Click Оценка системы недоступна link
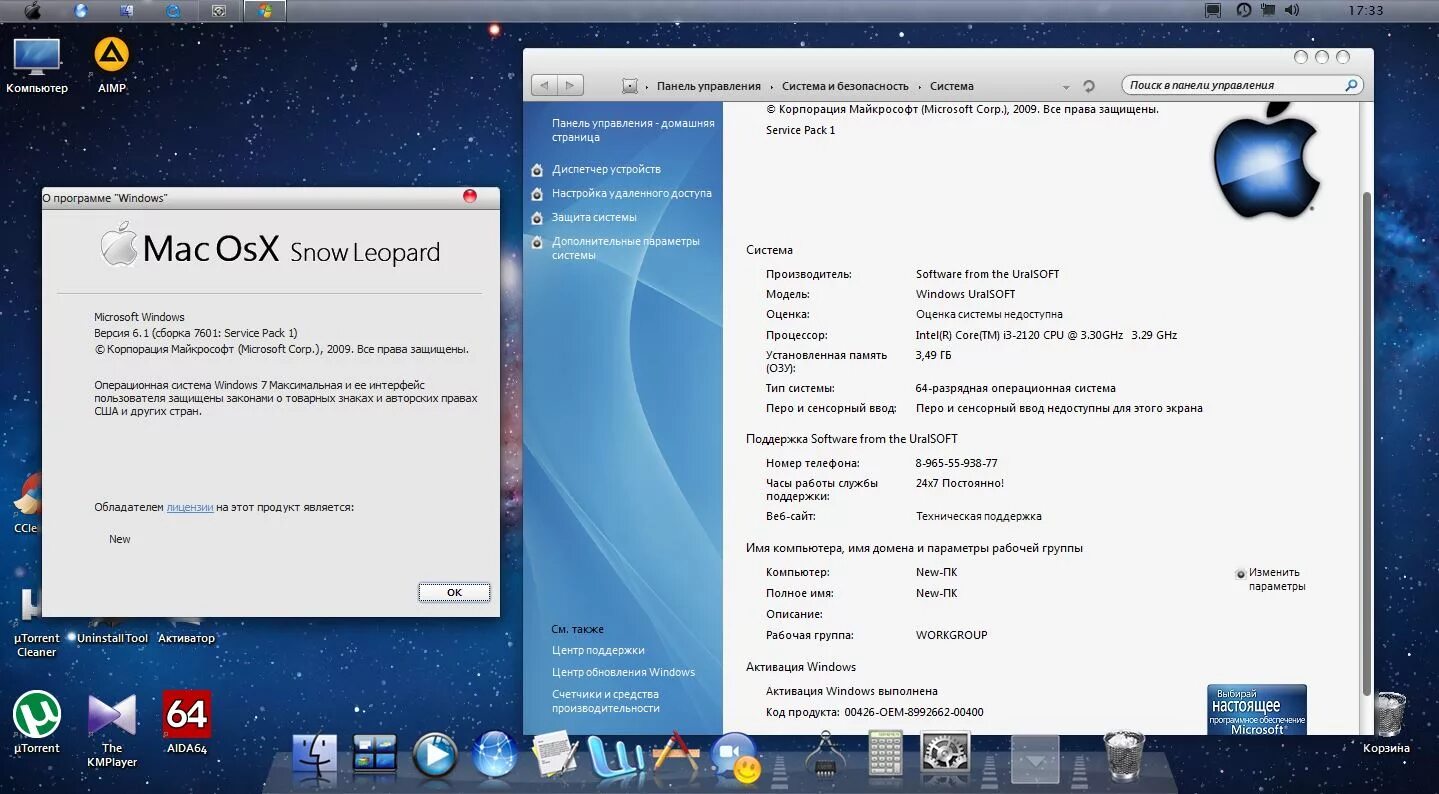Image resolution: width=1439 pixels, height=794 pixels. point(989,314)
